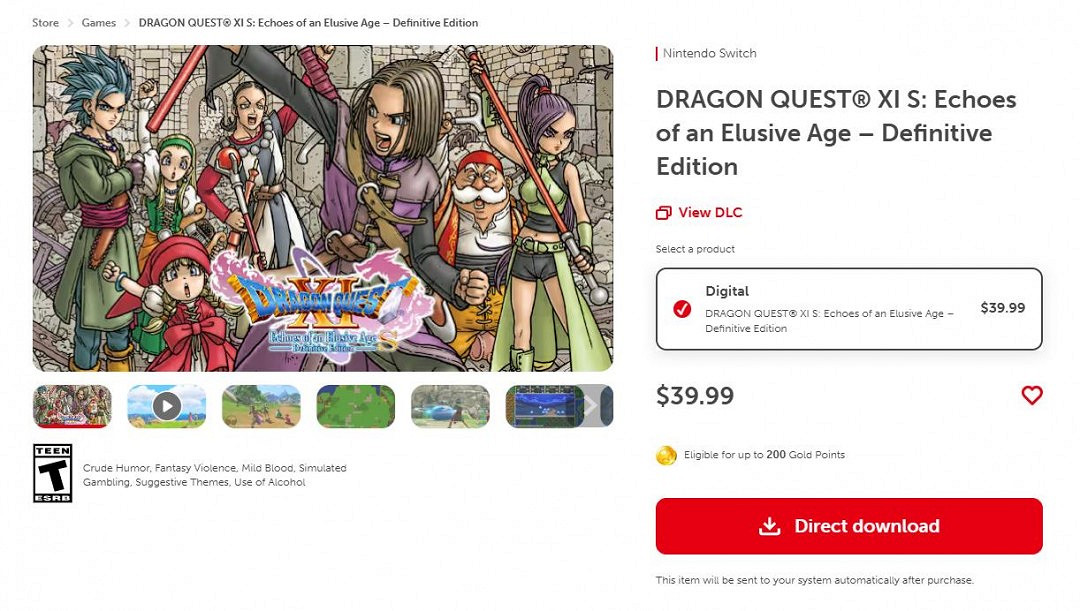The height and width of the screenshot is (611, 1080).
Task: Click the DRAGON QUEST breadcrumb title
Action: (308, 23)
